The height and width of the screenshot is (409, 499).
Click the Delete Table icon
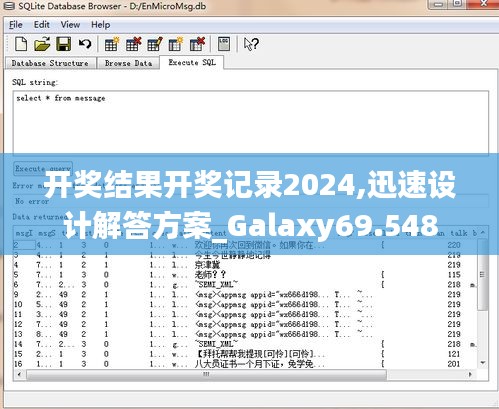pos(133,44)
